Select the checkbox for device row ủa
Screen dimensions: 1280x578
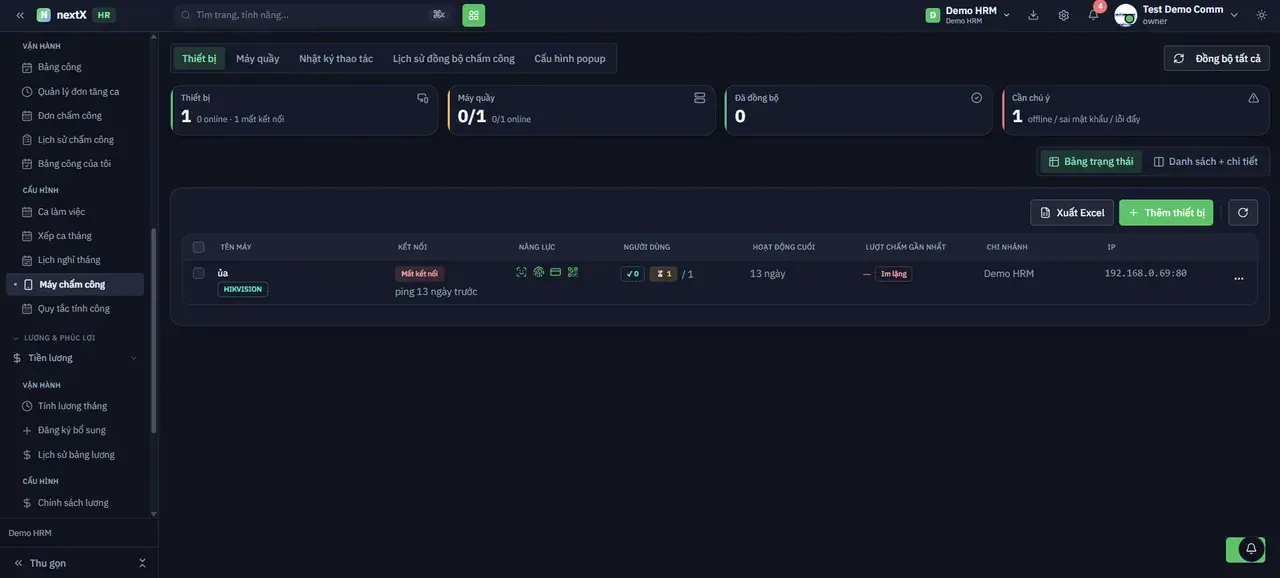199,273
